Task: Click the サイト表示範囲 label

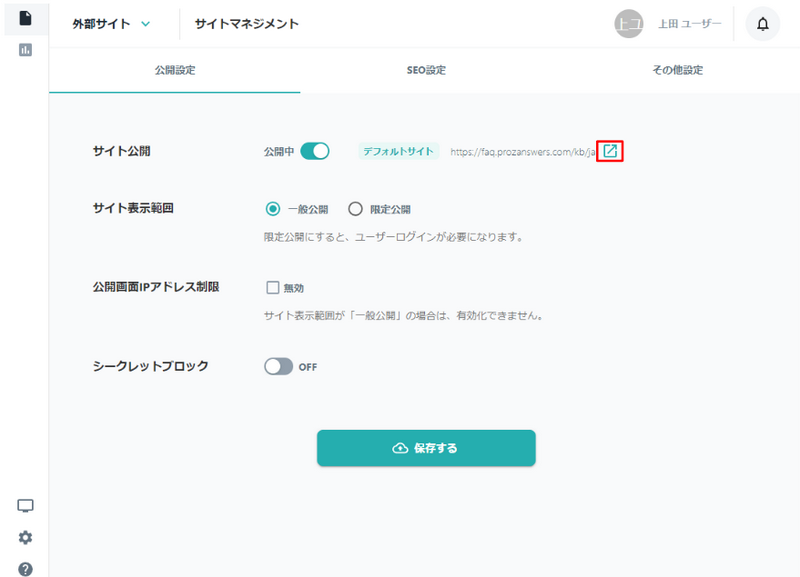Action: [x=133, y=208]
